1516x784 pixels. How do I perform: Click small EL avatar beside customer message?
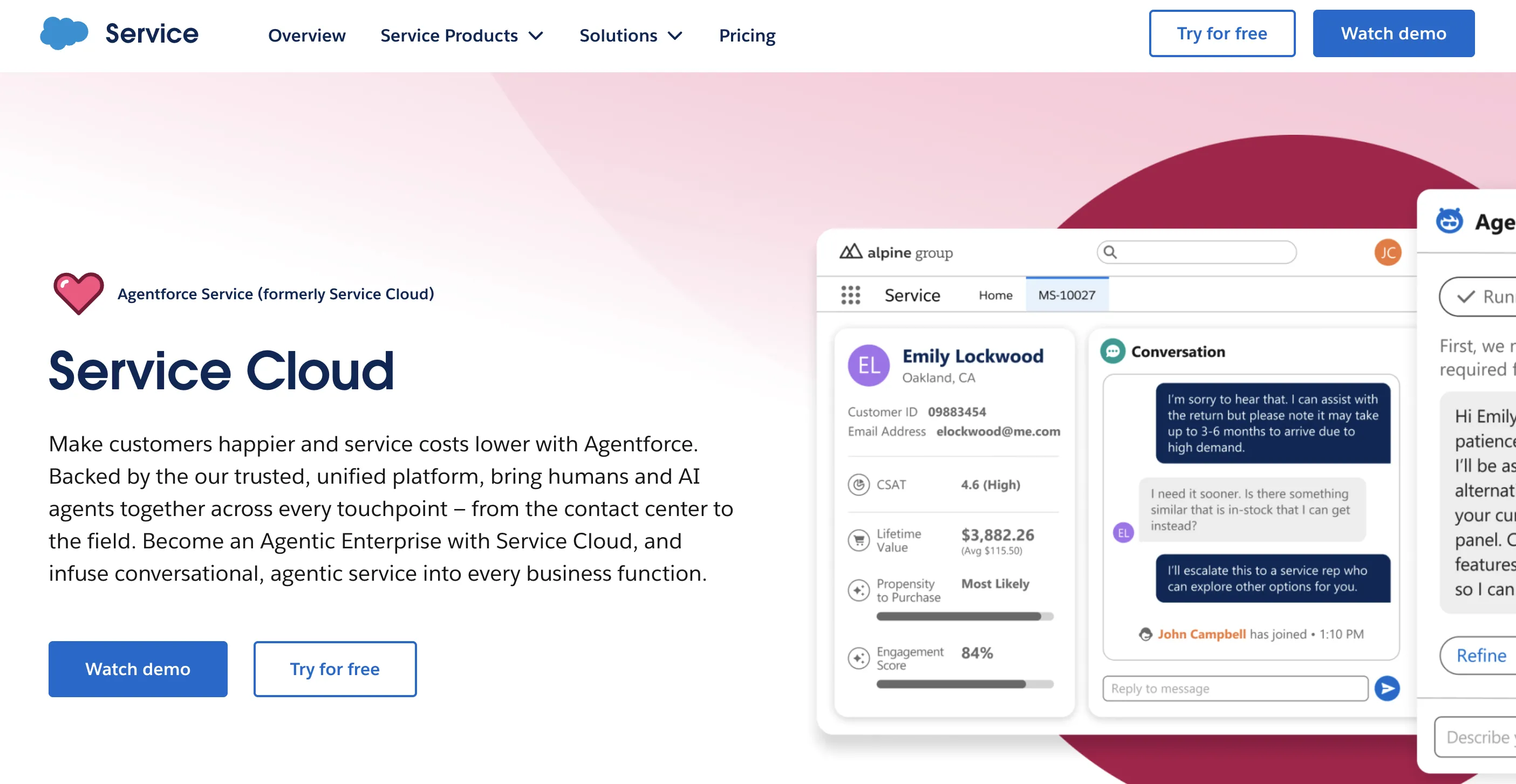coord(1123,533)
